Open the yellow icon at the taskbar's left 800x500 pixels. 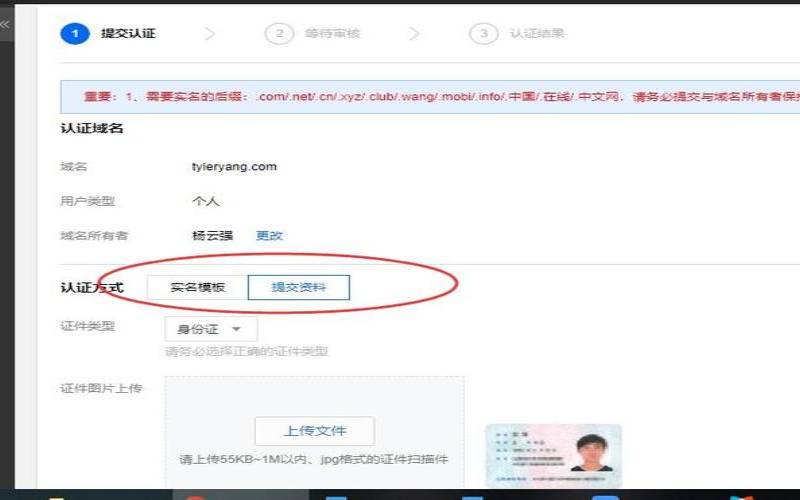tap(59, 496)
